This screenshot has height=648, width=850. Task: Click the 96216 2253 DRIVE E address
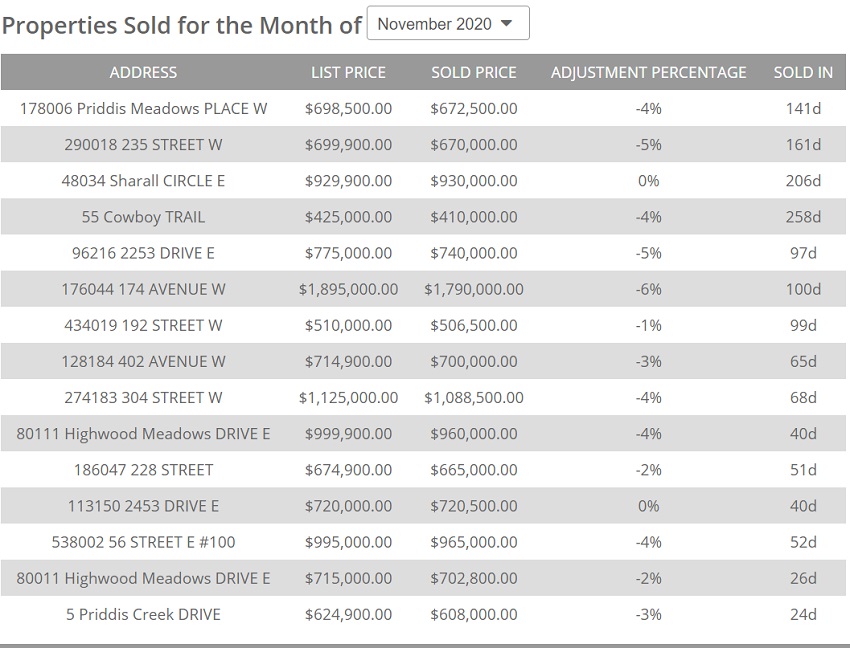point(143,253)
